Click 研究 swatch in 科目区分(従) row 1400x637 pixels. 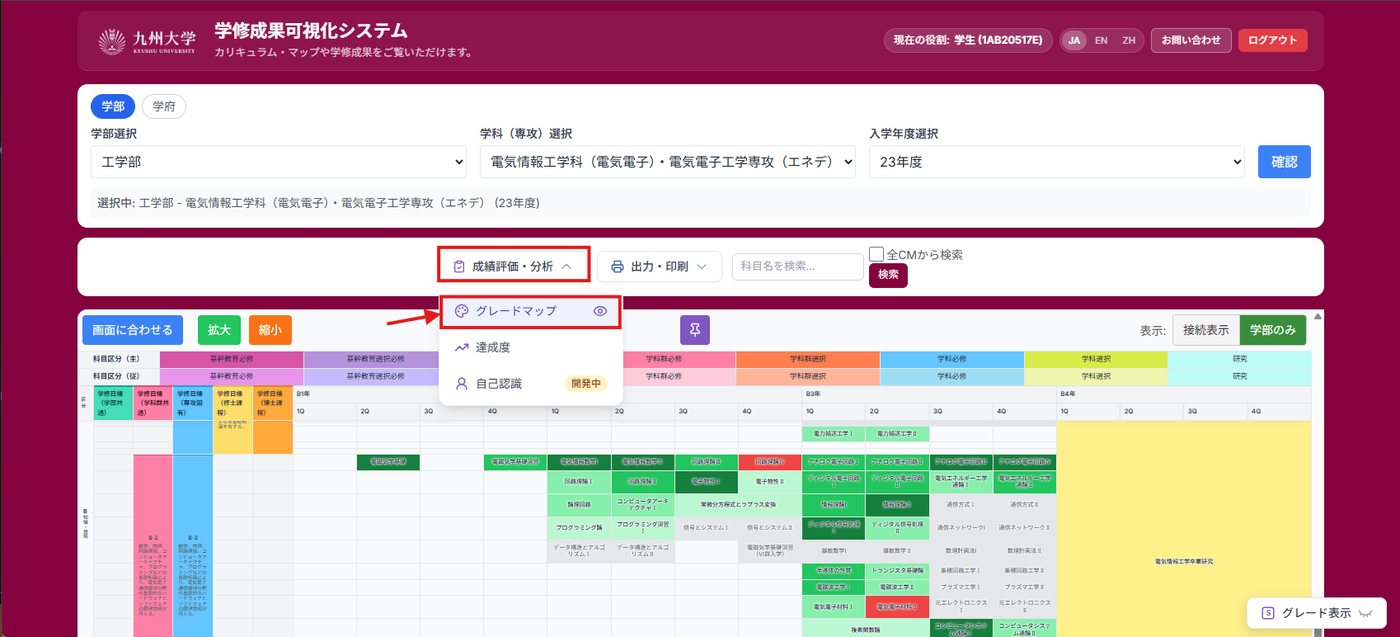[x=1240, y=376]
